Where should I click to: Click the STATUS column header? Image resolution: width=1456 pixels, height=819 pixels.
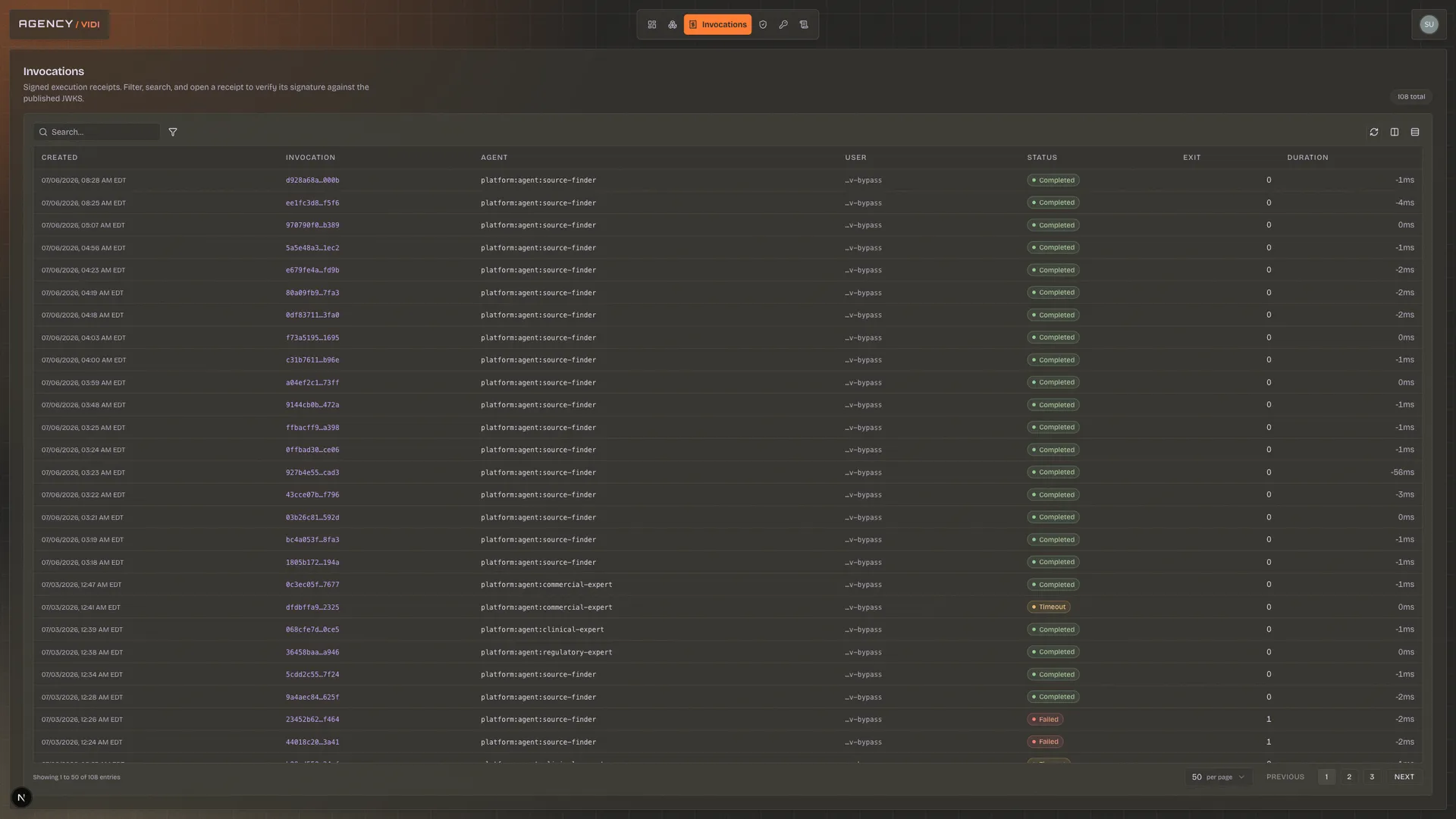coord(1042,158)
